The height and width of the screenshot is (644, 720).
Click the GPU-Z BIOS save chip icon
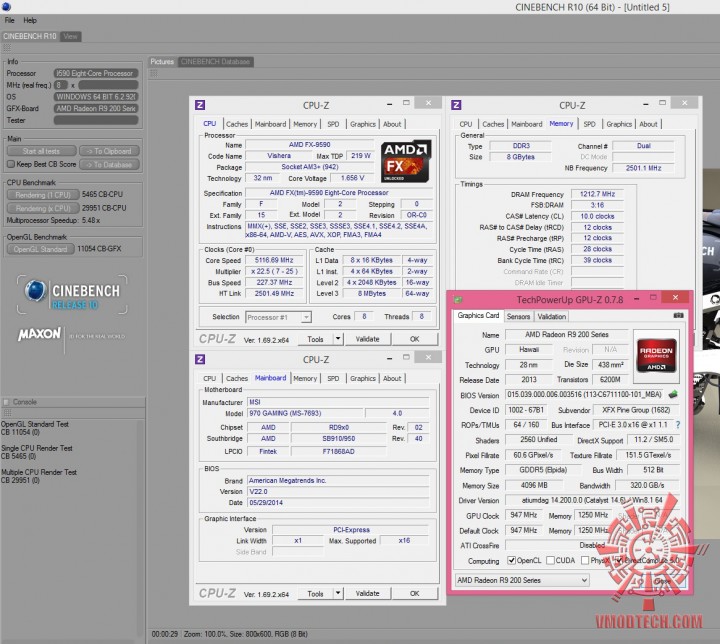(x=673, y=394)
